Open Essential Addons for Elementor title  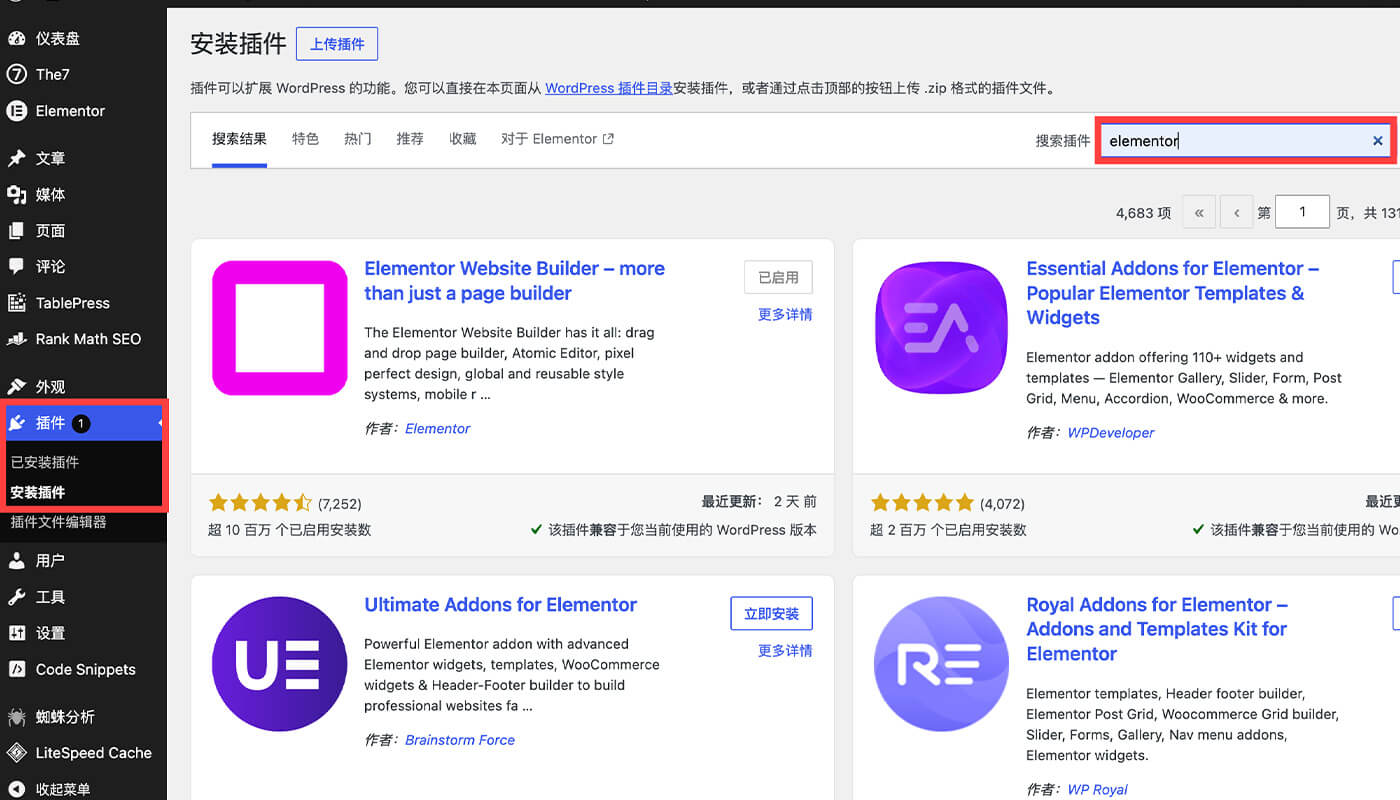click(x=1173, y=293)
